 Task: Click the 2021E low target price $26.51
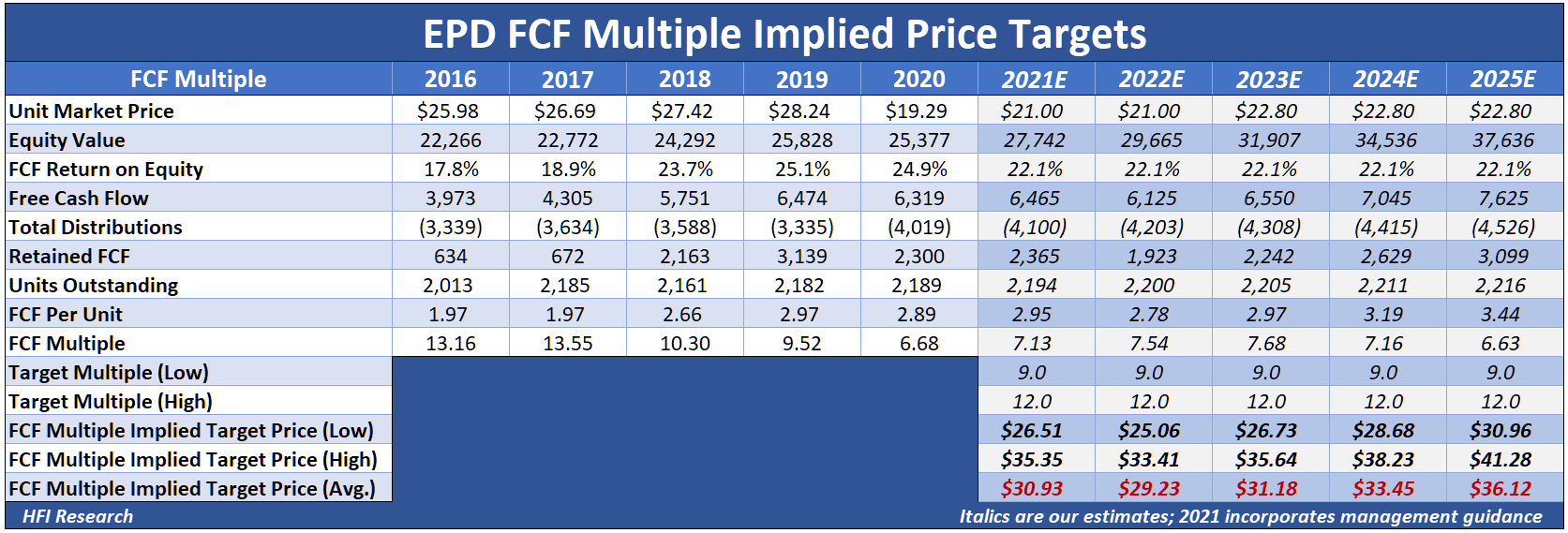[1035, 430]
